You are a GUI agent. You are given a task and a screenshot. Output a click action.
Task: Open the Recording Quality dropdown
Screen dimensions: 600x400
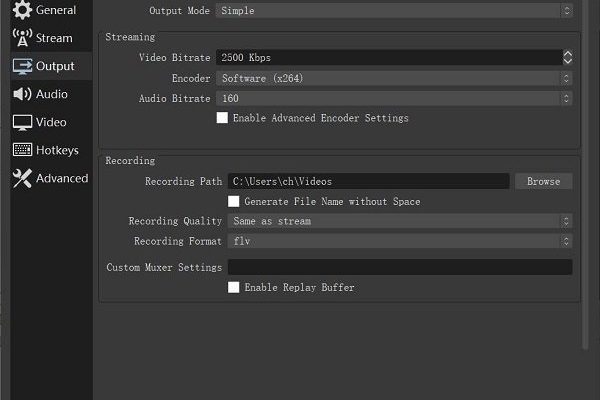tap(400, 221)
